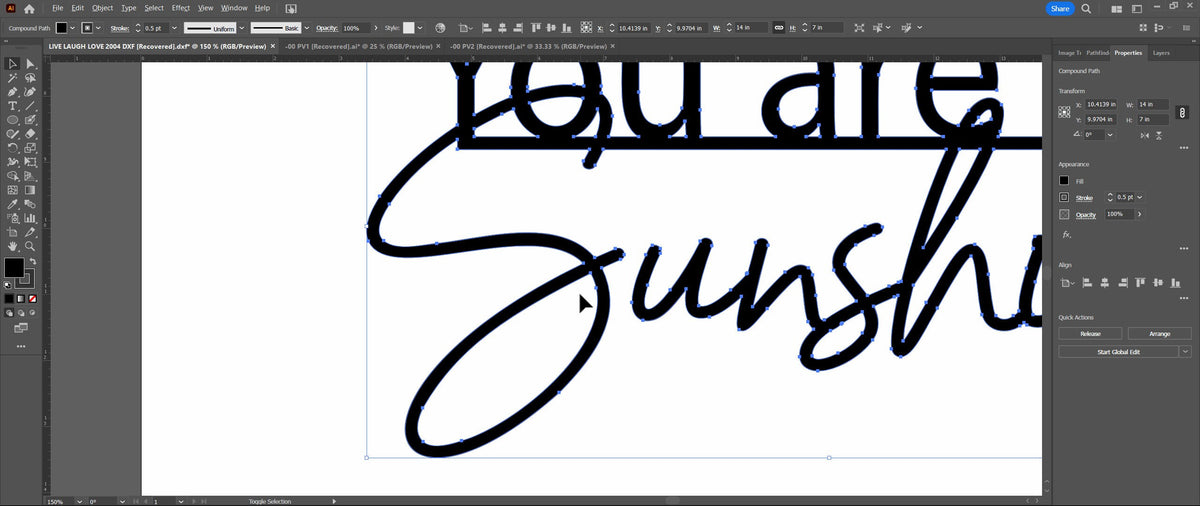1200x506 pixels.
Task: Choose the Pen tool
Action: 12,92
